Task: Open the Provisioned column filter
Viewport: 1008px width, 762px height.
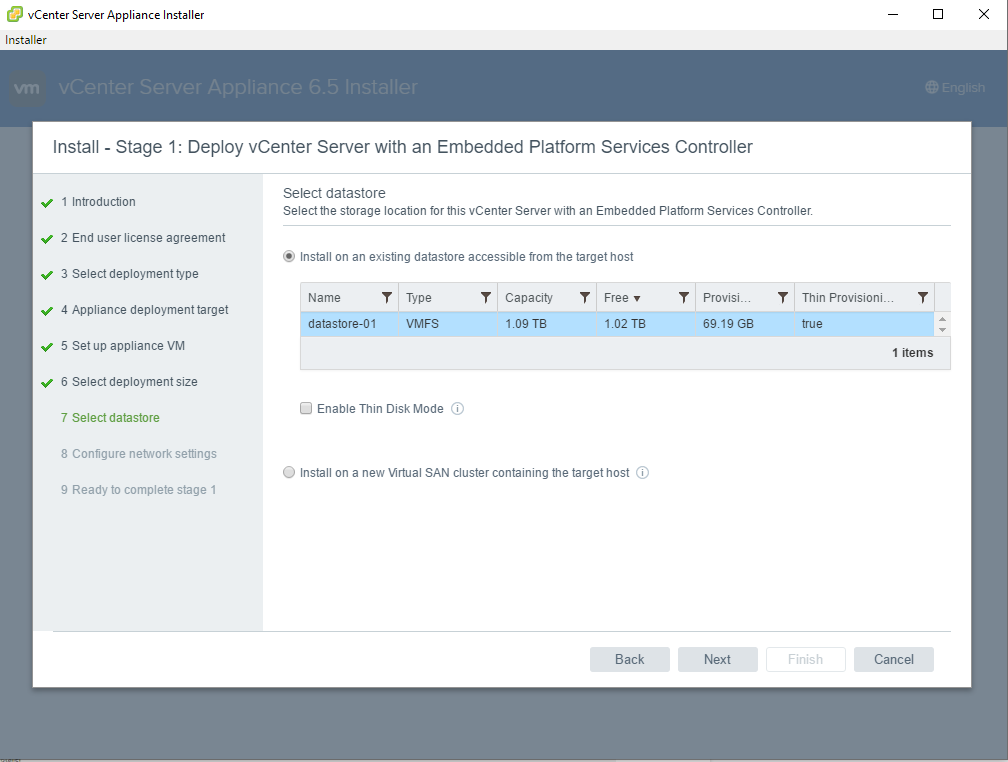Action: tap(782, 298)
